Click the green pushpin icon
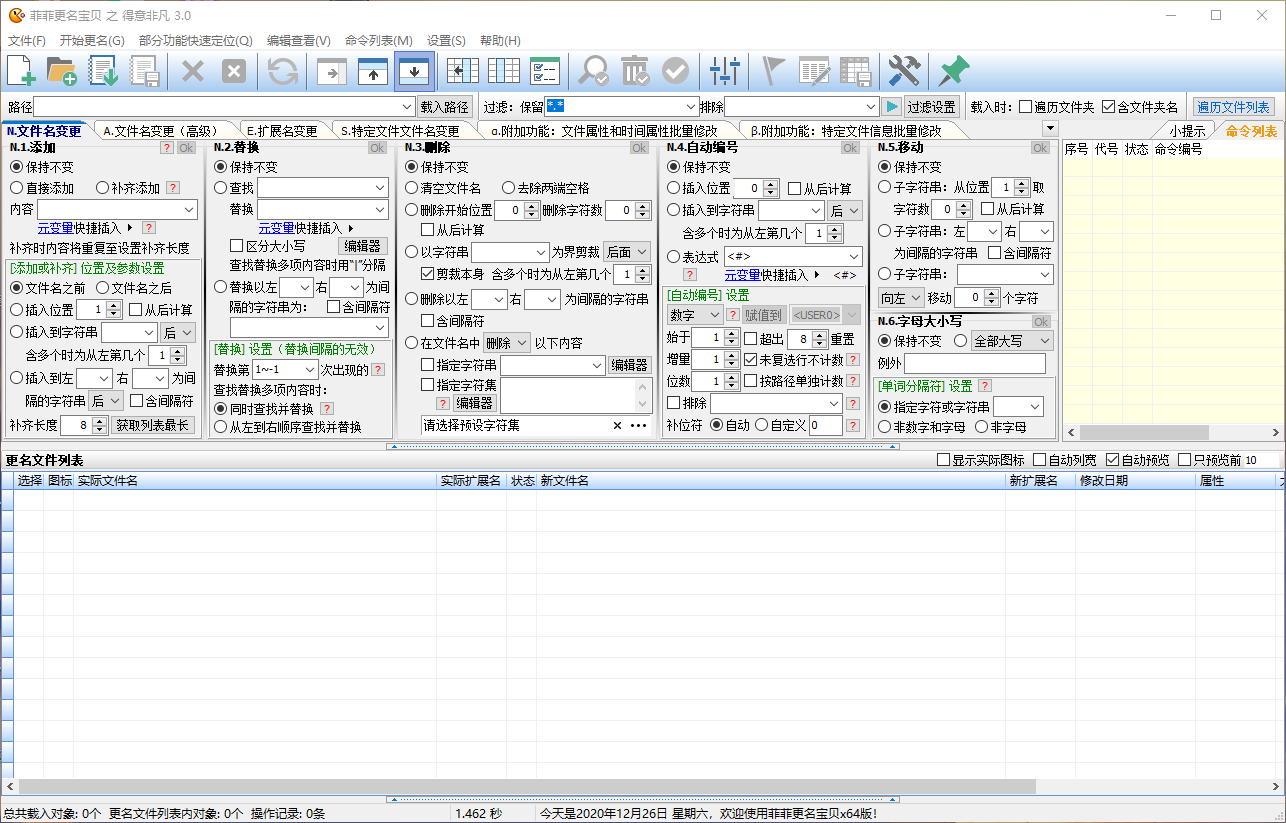The image size is (1286, 823). click(953, 71)
